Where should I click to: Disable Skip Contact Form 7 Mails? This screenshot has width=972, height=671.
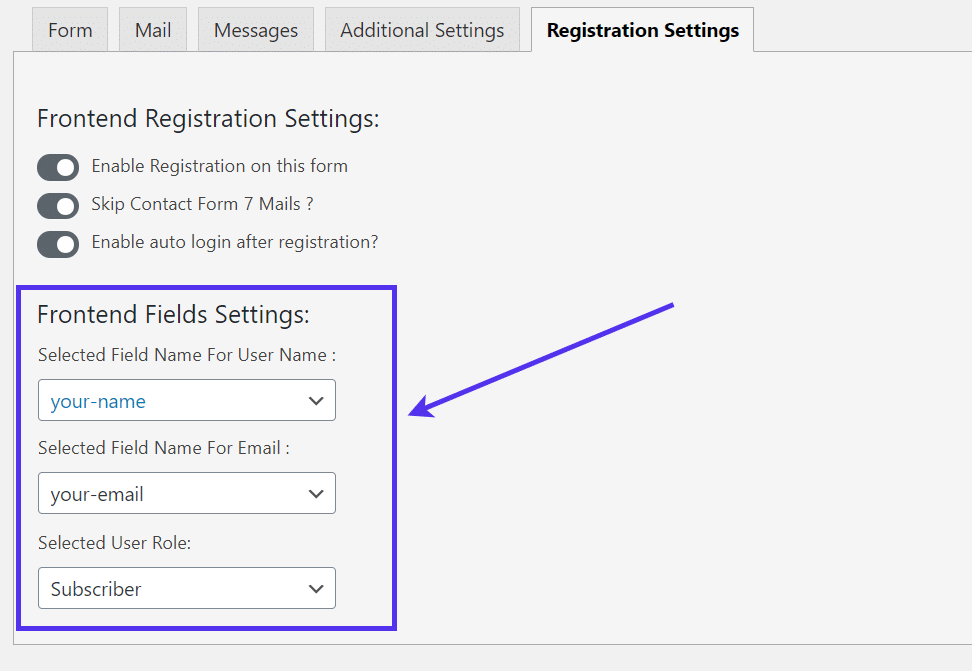57,205
